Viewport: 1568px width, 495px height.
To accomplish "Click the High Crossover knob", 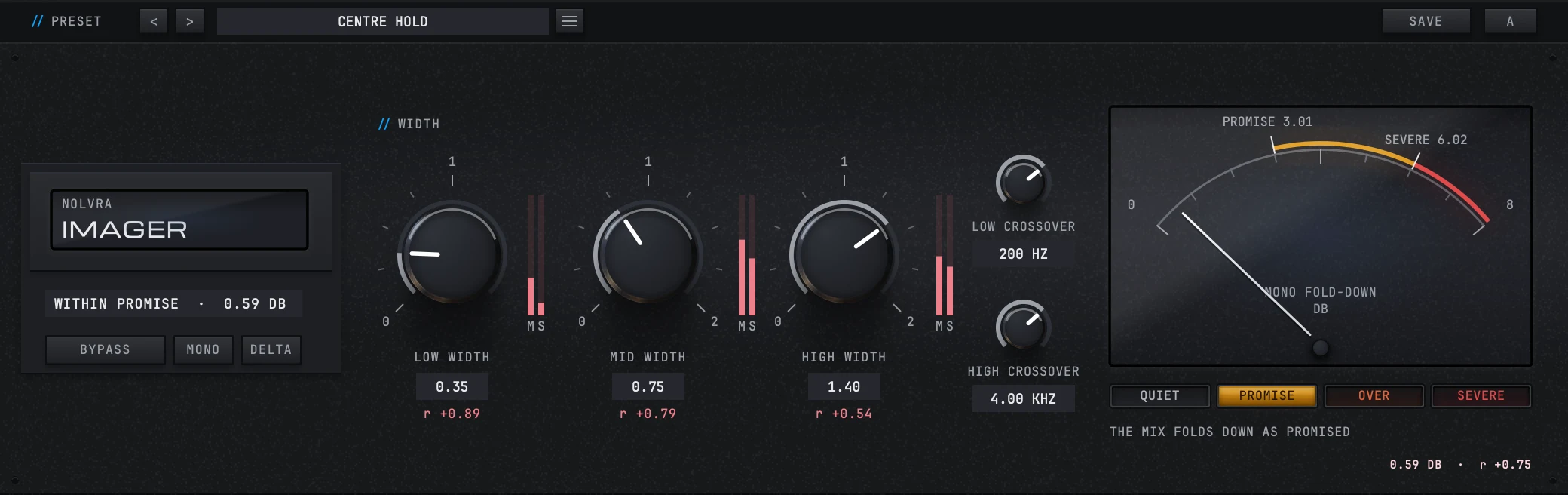I will 1023,327.
